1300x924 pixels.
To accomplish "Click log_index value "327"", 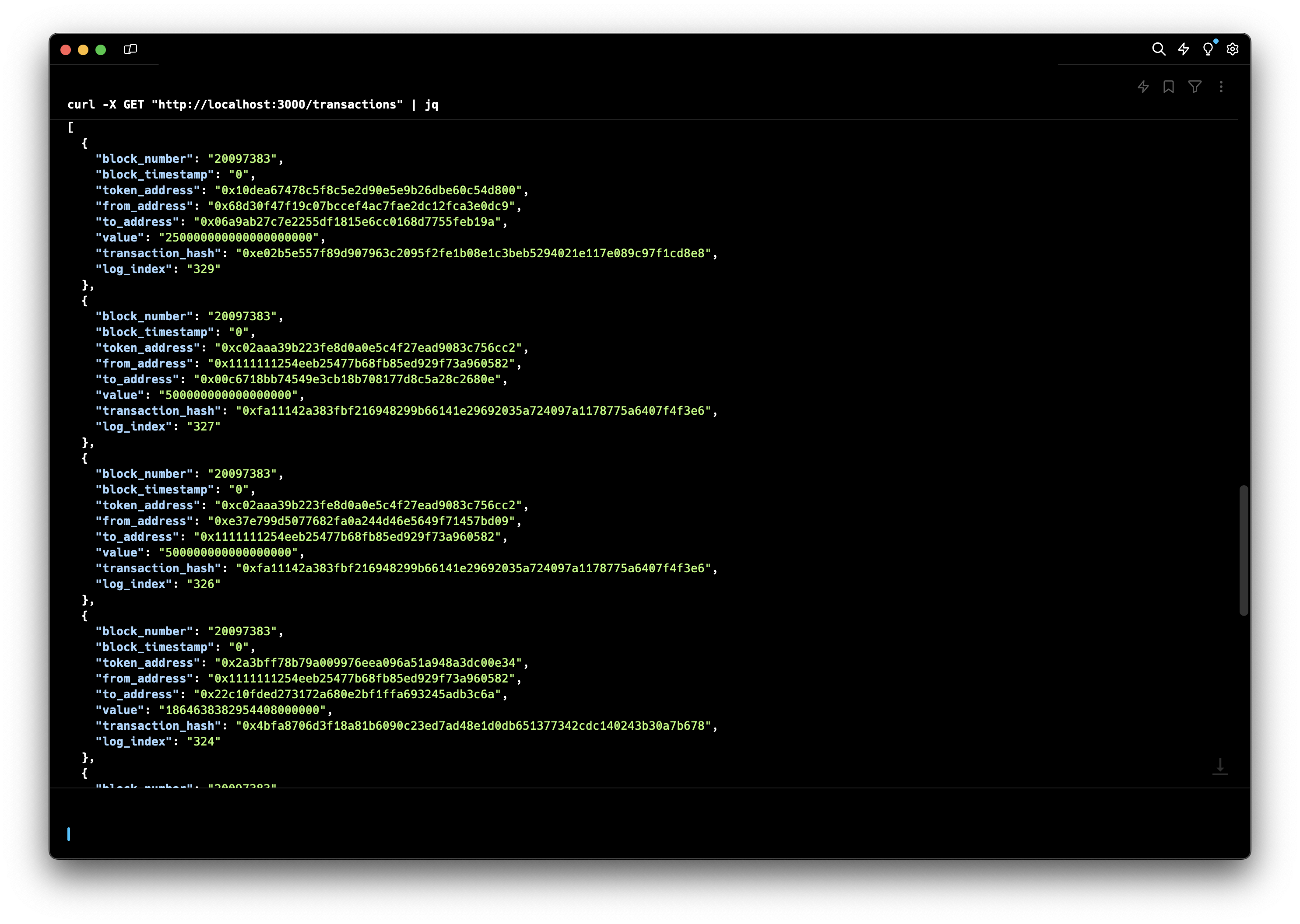I will point(204,427).
